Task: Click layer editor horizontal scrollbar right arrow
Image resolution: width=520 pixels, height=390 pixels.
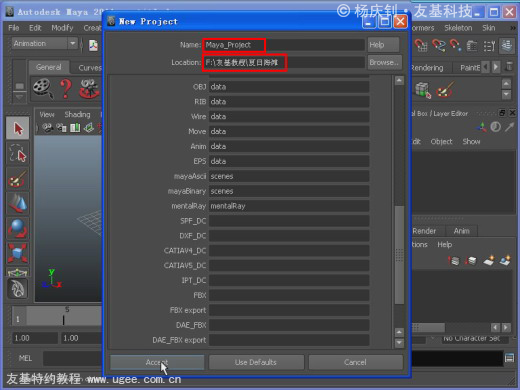Action: tap(506, 327)
